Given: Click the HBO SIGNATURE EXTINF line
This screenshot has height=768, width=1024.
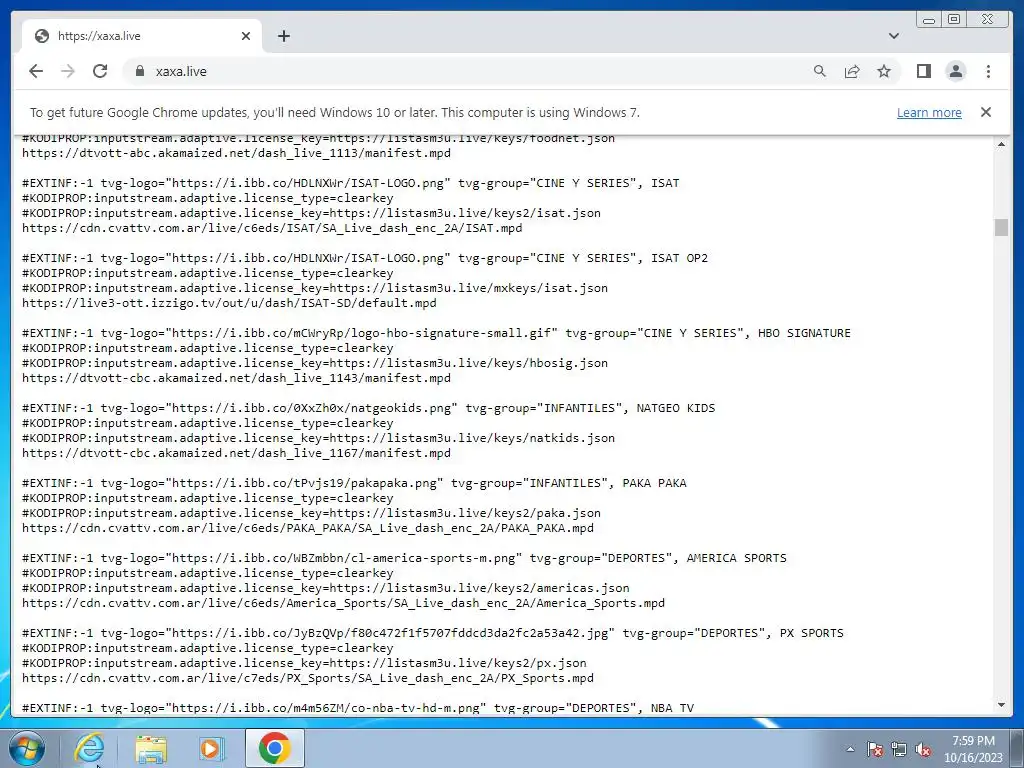Looking at the screenshot, I should (436, 333).
